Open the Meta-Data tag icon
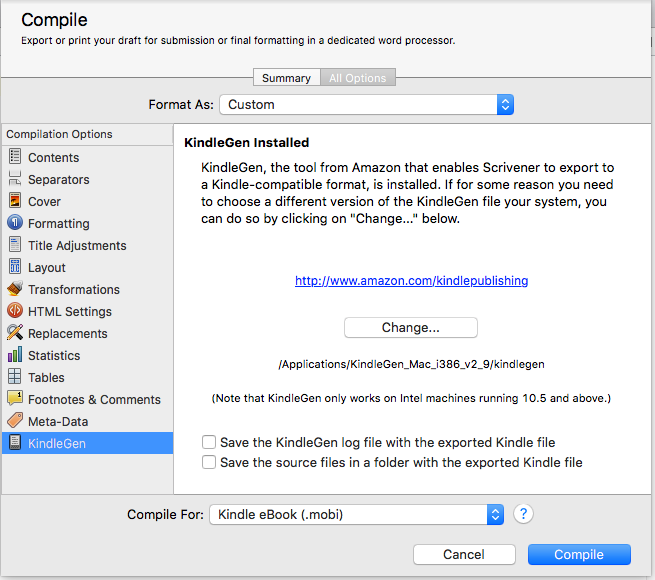This screenshot has height=580, width=655. (x=15, y=421)
